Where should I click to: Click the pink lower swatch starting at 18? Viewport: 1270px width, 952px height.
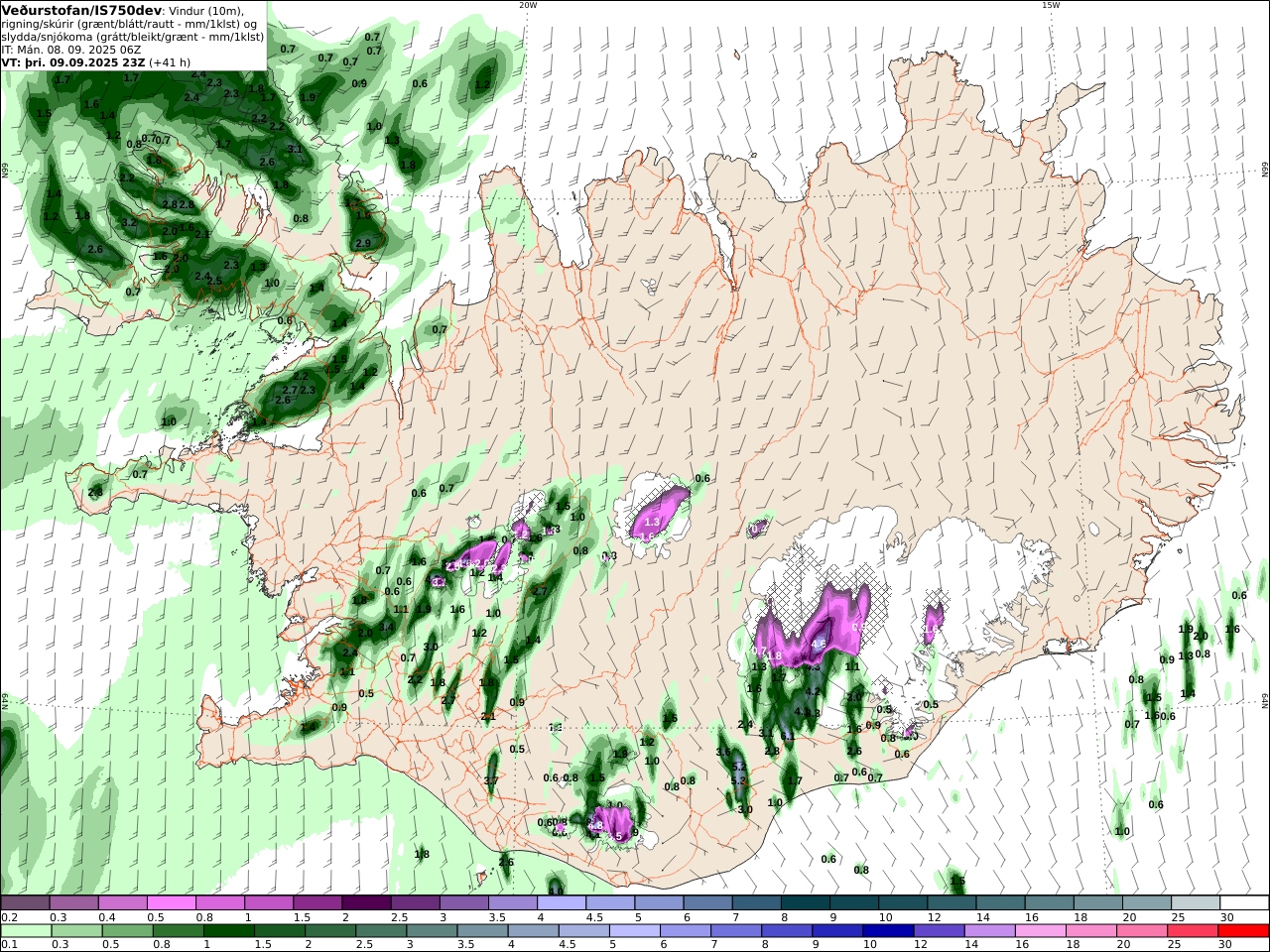pyautogui.click(x=1089, y=931)
